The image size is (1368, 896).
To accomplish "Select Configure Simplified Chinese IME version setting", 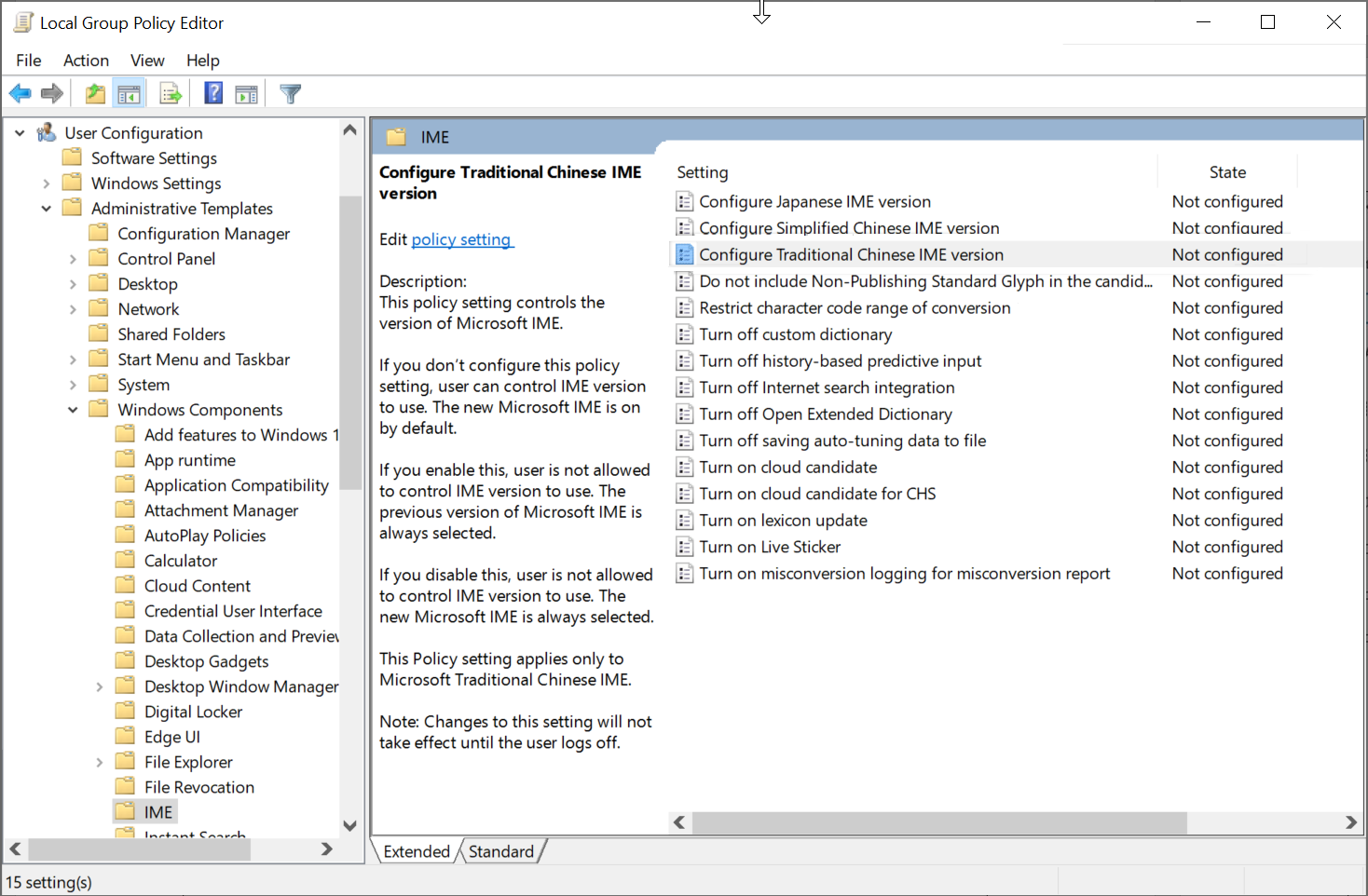I will (849, 228).
